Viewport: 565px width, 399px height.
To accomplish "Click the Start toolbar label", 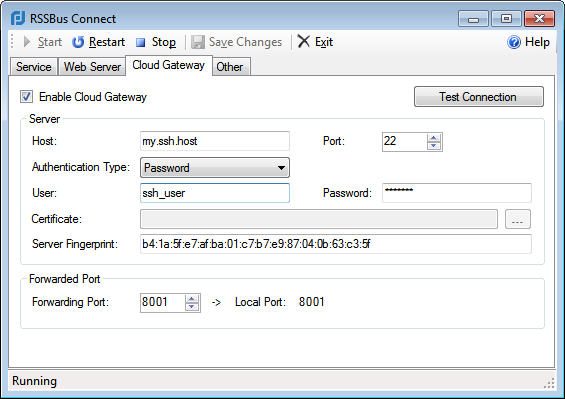I will tap(50, 42).
